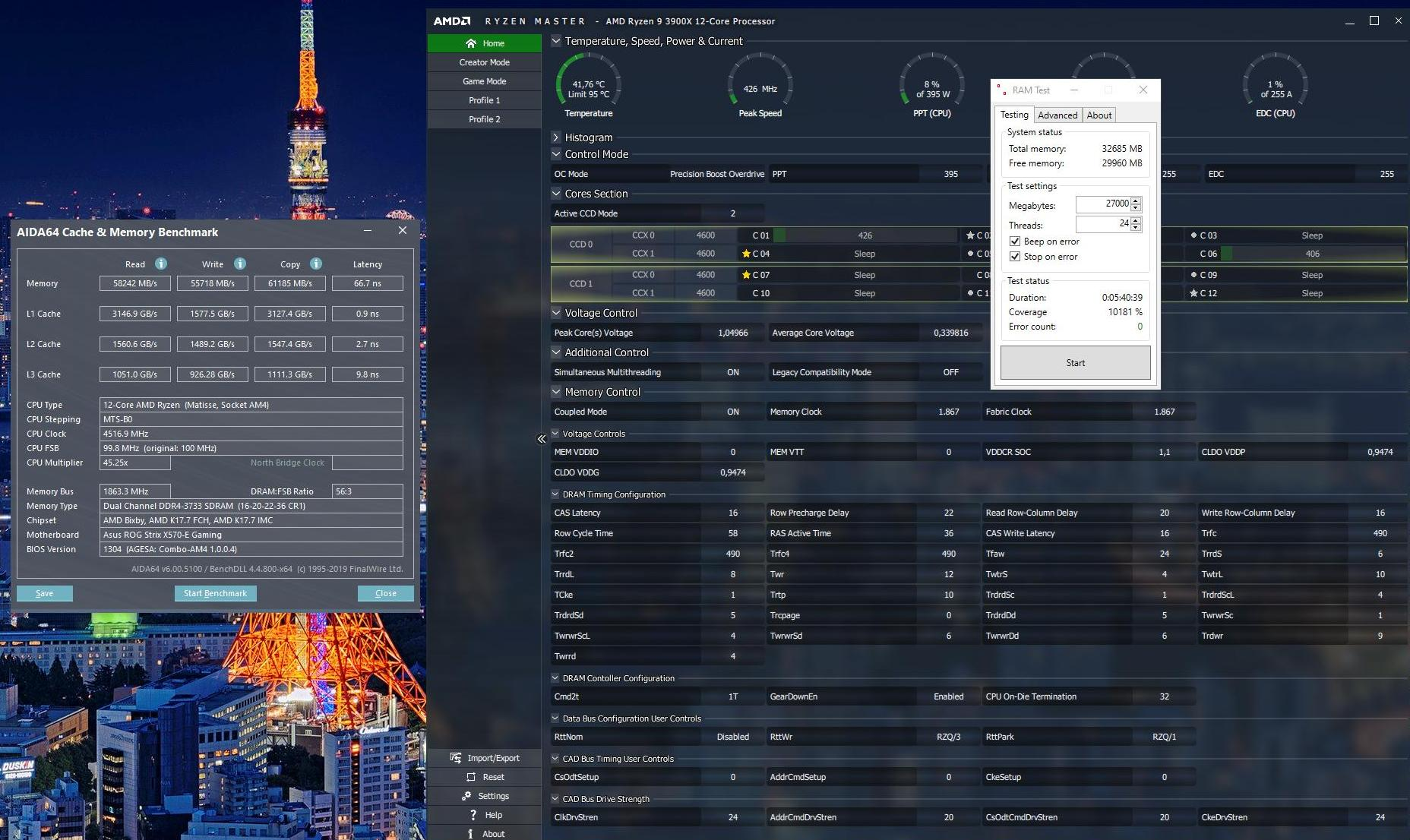Switch to Game Mode
The width and height of the screenshot is (1410, 840).
point(485,81)
